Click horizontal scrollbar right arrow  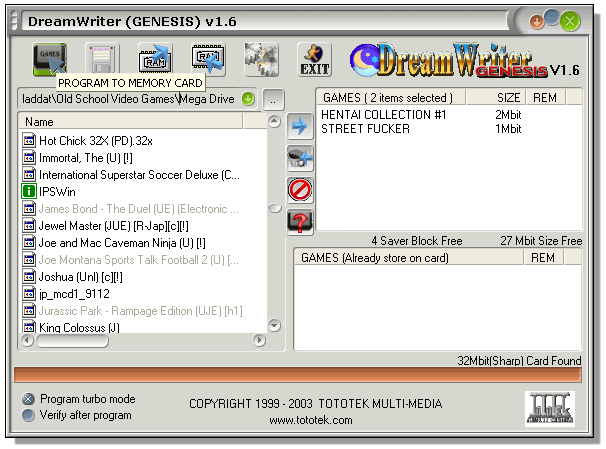(259, 340)
